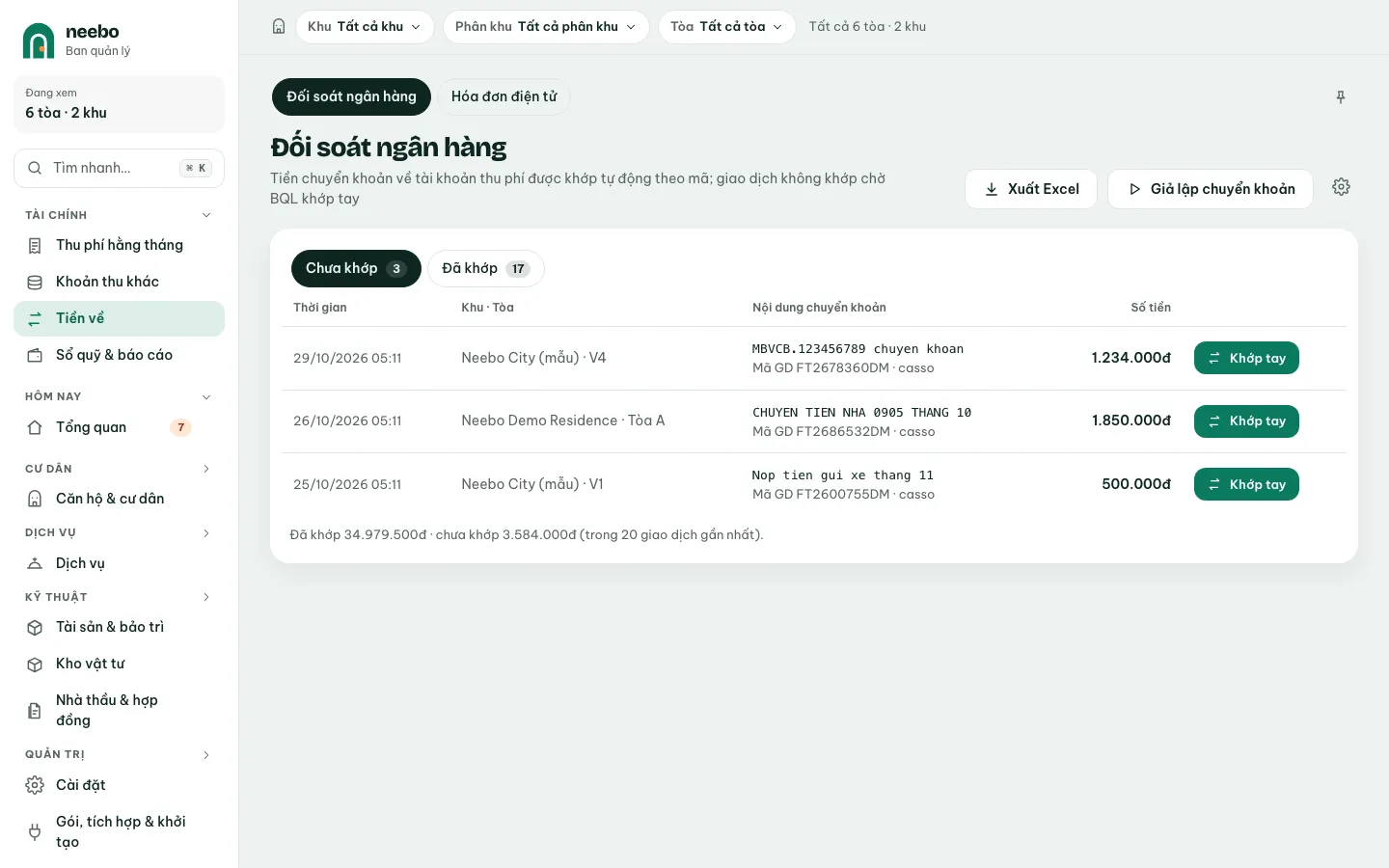
Task: Focus the Tìm nhanh search field
Action: pyautogui.click(x=119, y=168)
